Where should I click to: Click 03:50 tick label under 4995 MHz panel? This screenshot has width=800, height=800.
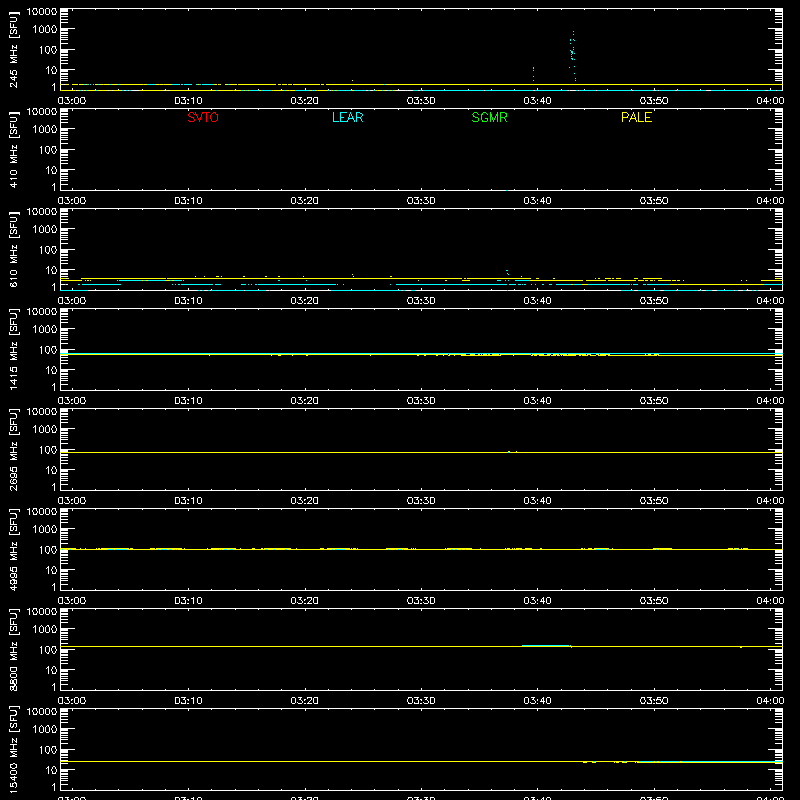[x=654, y=601]
